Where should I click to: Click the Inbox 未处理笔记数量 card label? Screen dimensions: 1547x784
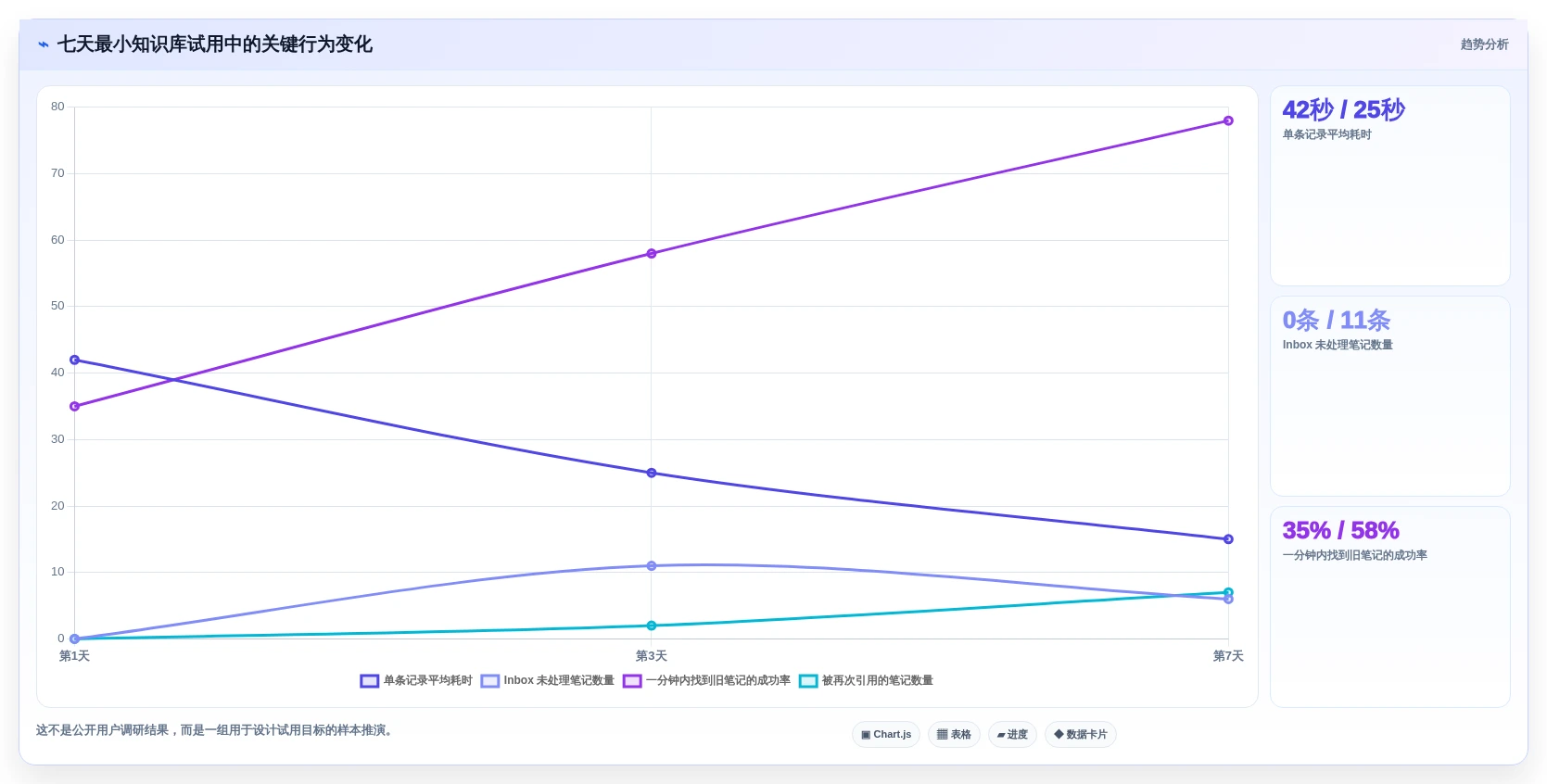pyautogui.click(x=1338, y=345)
